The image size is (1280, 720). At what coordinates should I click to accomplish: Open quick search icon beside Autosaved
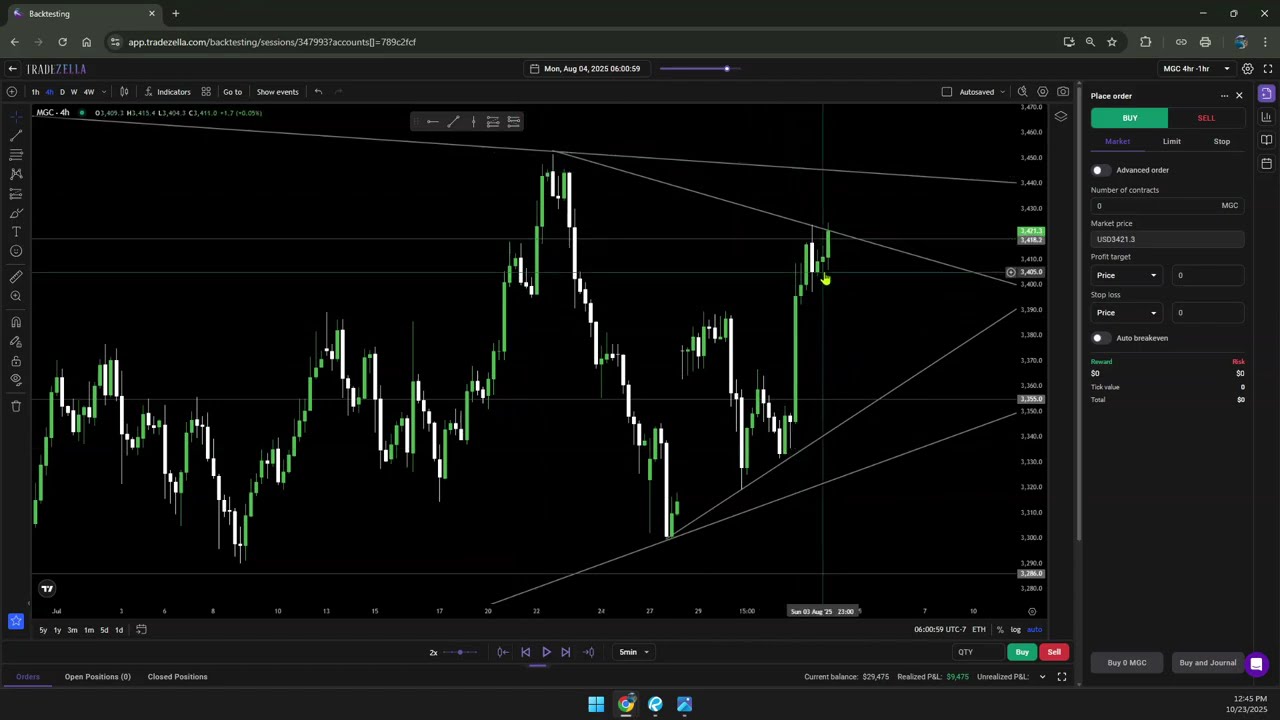tap(1022, 92)
